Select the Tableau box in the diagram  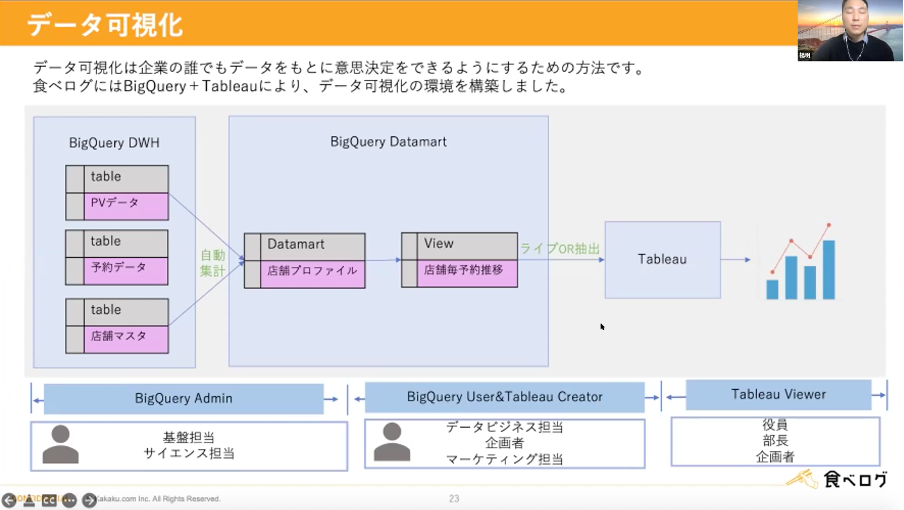click(x=662, y=259)
